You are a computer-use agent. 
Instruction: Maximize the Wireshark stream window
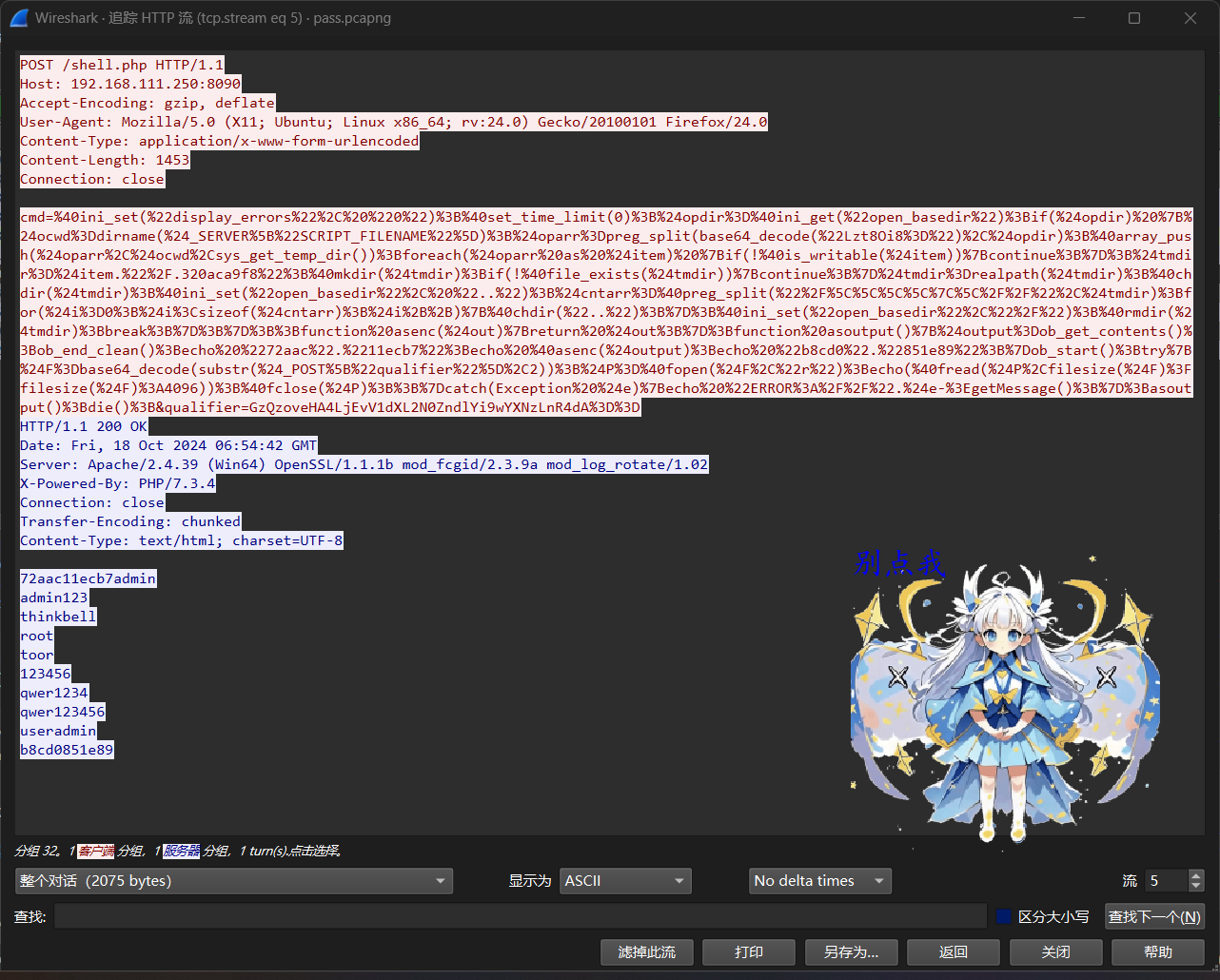coord(1134,18)
